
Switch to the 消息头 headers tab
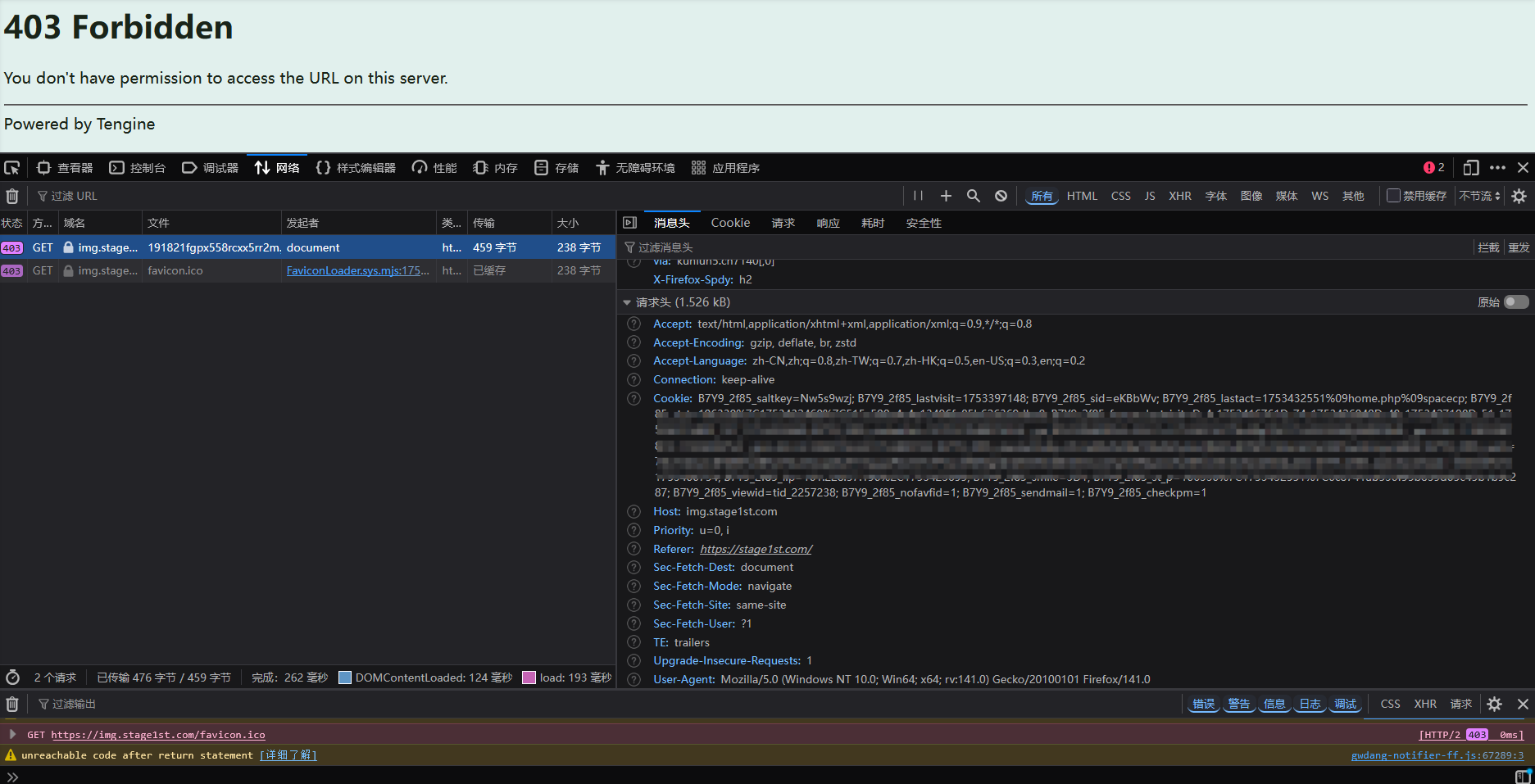[671, 223]
